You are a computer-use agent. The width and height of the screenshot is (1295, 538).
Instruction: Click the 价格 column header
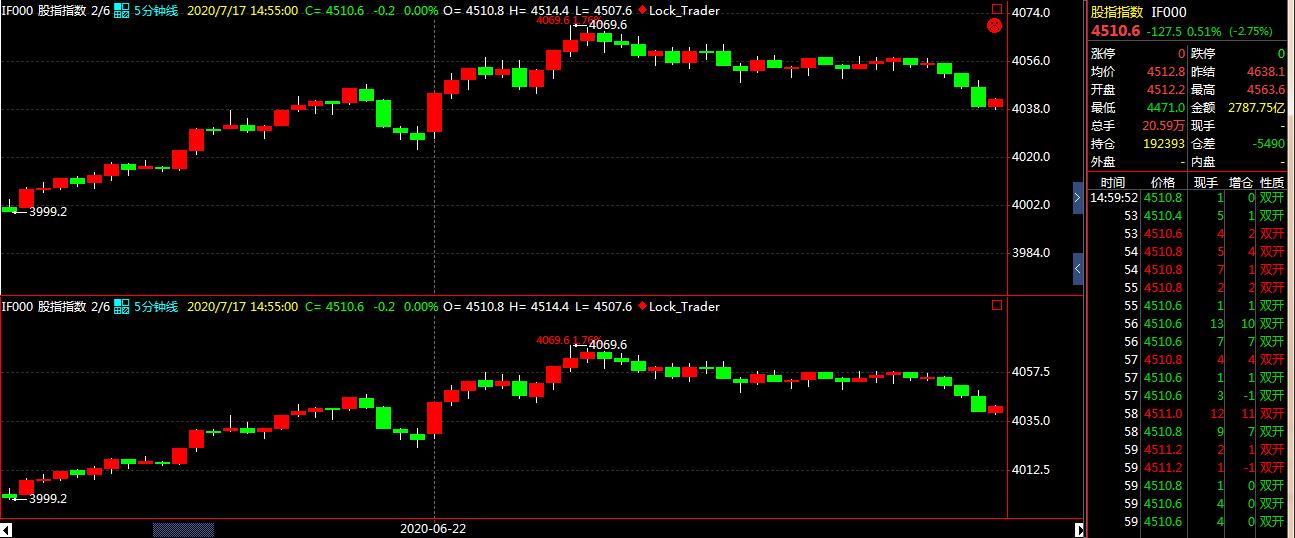(1163, 182)
